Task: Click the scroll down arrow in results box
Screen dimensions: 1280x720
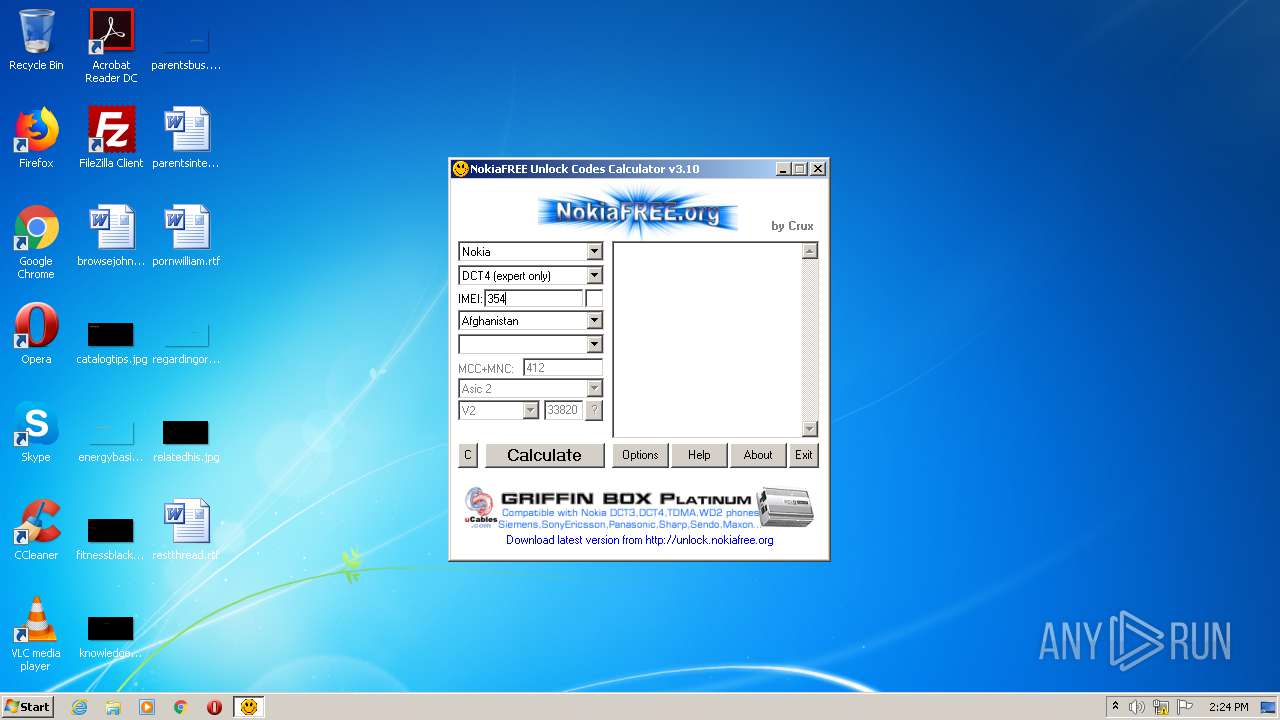Action: pyautogui.click(x=810, y=429)
